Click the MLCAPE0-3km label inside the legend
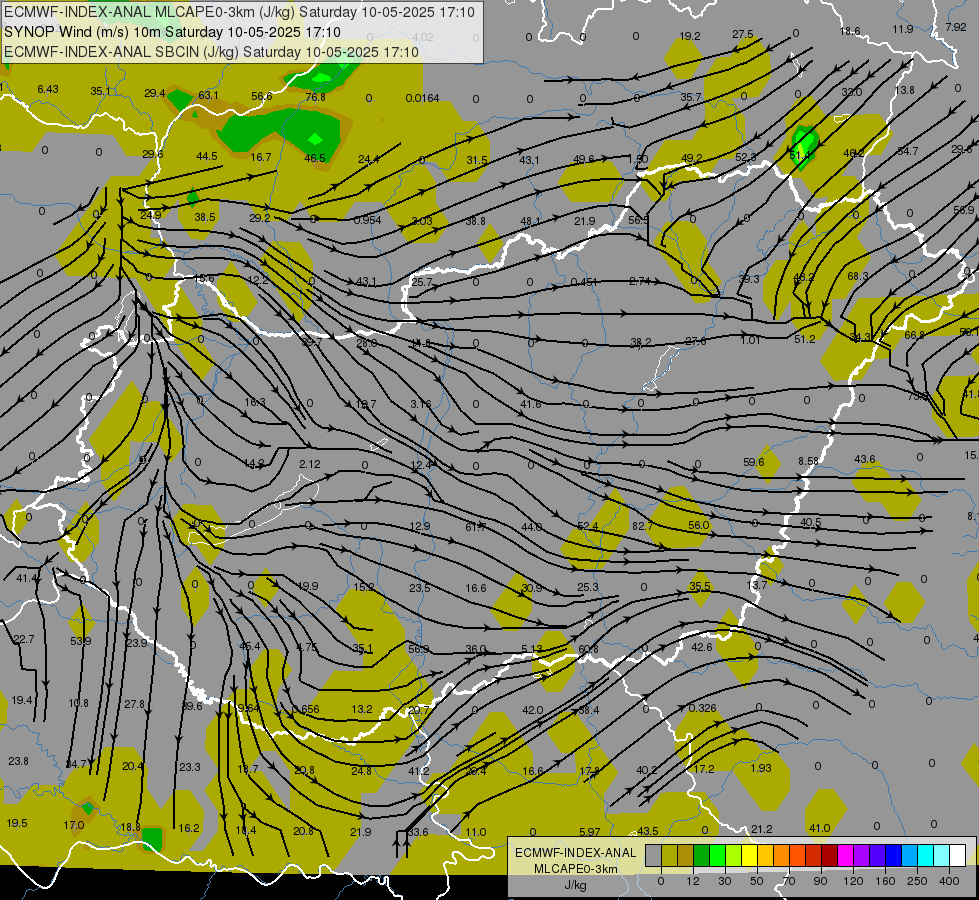The height and width of the screenshot is (900, 979). point(576,869)
